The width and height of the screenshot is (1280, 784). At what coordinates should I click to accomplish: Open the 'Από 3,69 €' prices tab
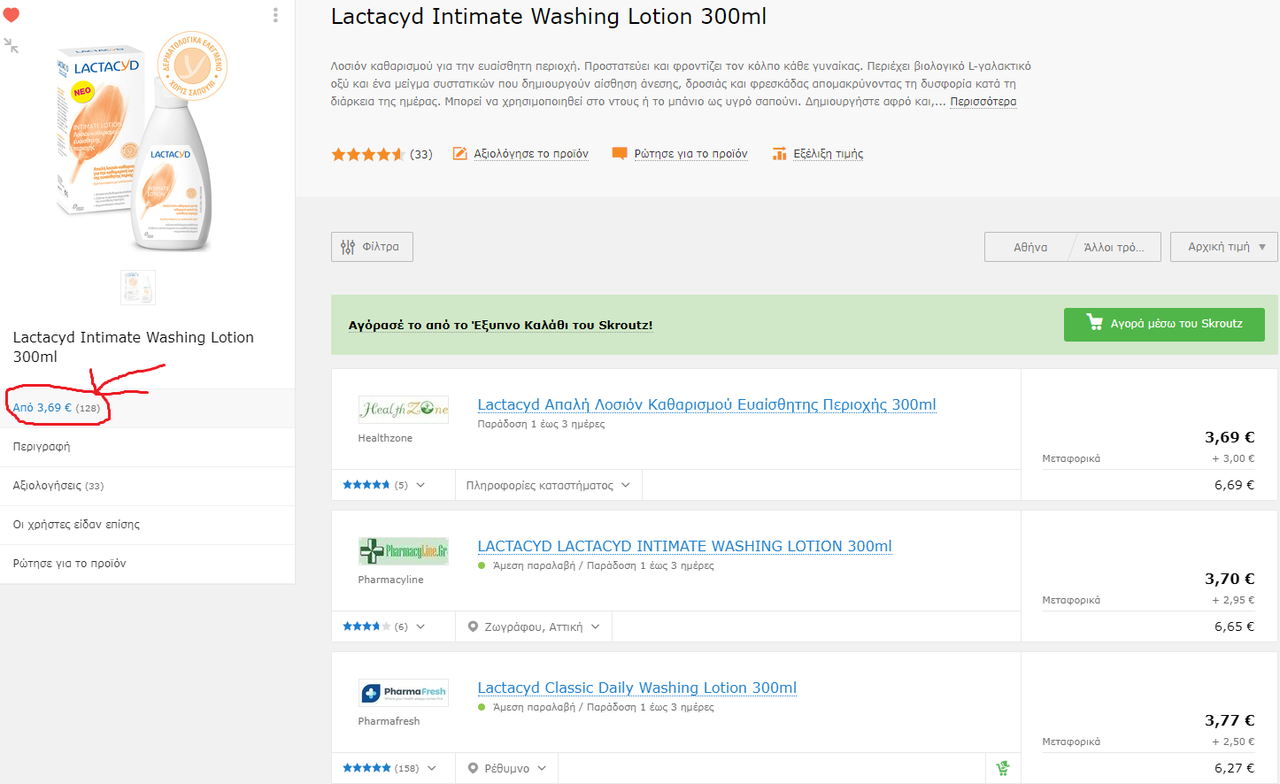point(147,408)
